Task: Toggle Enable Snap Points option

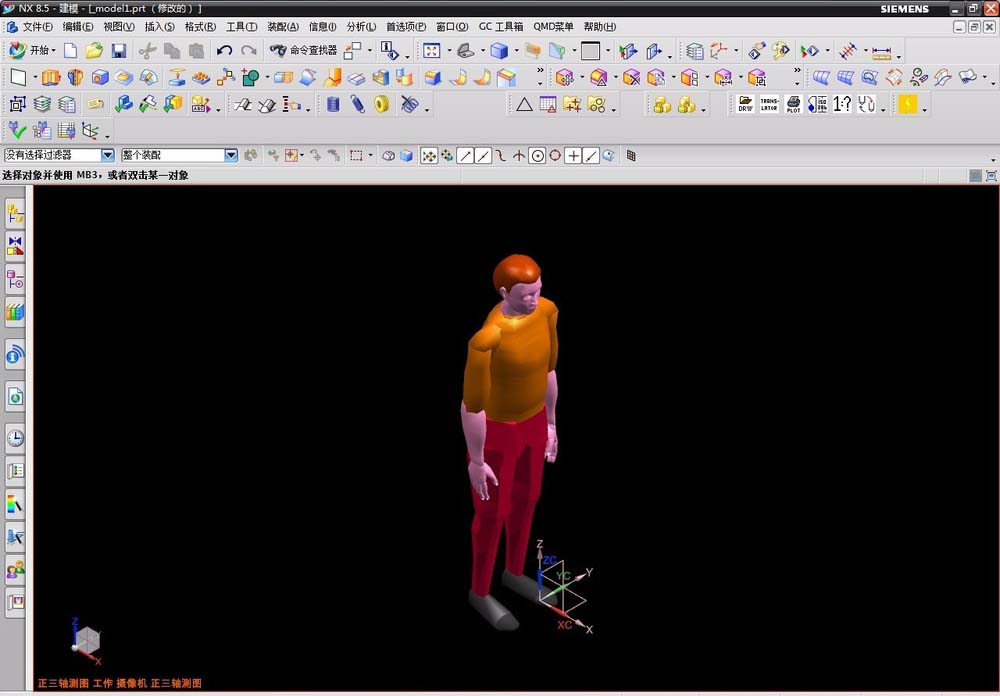Action: point(429,156)
